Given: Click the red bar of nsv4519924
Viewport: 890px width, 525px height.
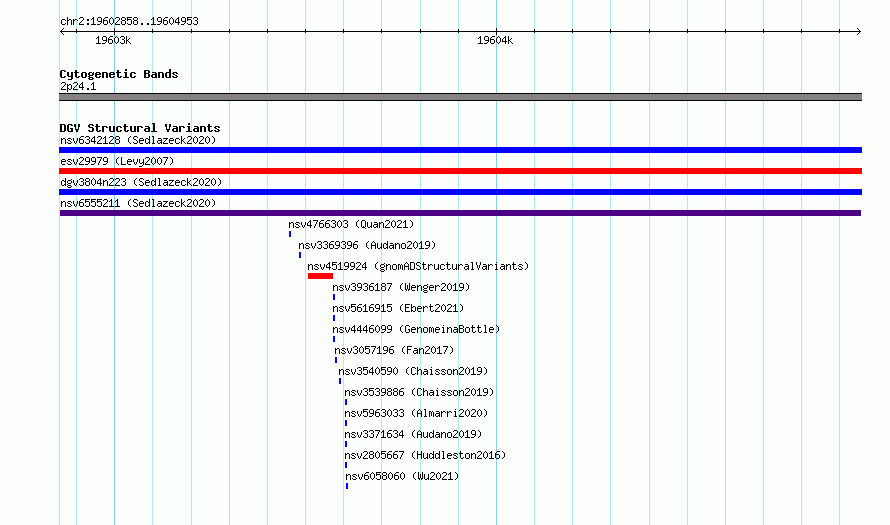Looking at the screenshot, I should pyautogui.click(x=320, y=276).
